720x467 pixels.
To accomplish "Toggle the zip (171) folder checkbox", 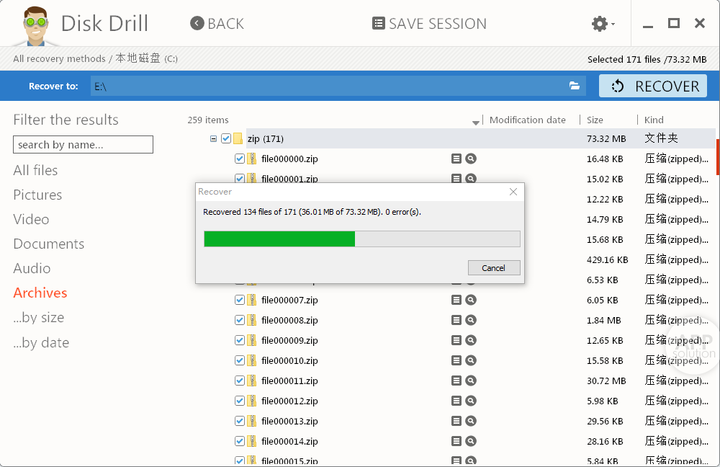I will [x=226, y=138].
